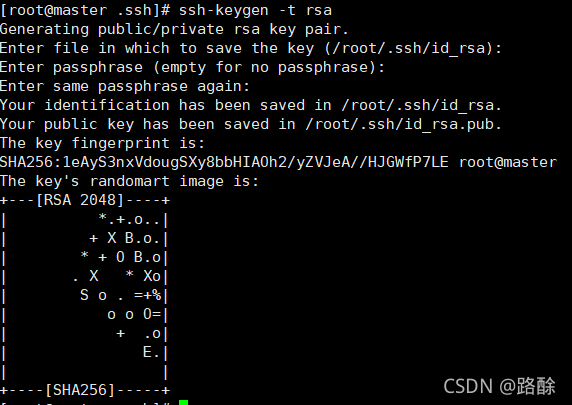Screen dimensions: 572x405
Task: Click 'The key fingerprint is:' line
Action: [102, 143]
